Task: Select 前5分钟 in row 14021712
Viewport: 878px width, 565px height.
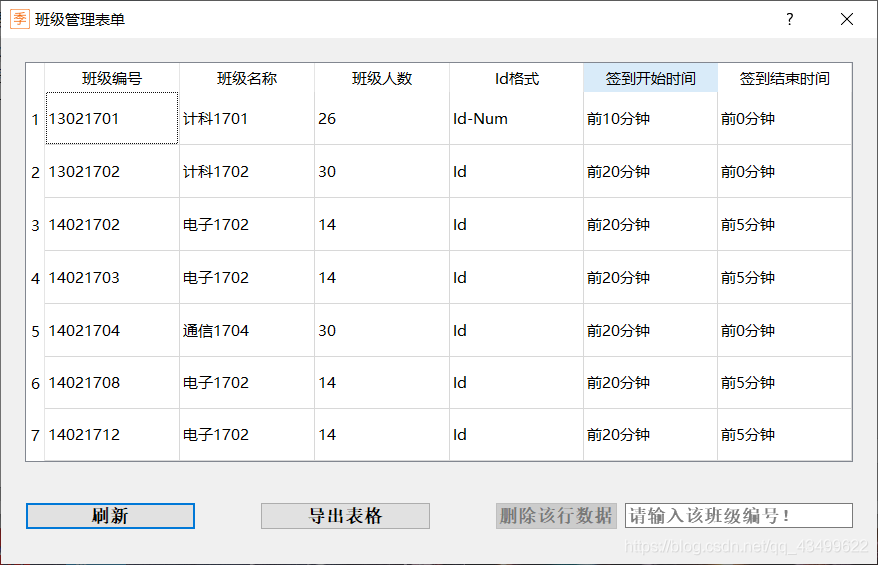Action: pyautogui.click(x=784, y=435)
